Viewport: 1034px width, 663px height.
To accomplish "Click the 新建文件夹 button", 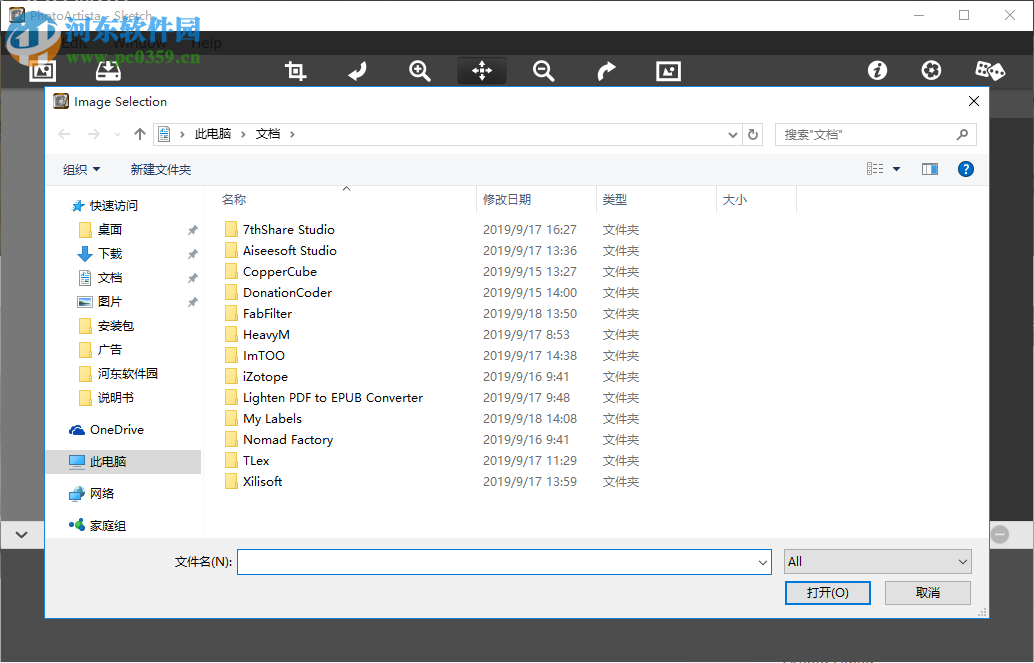I will click(x=161, y=170).
